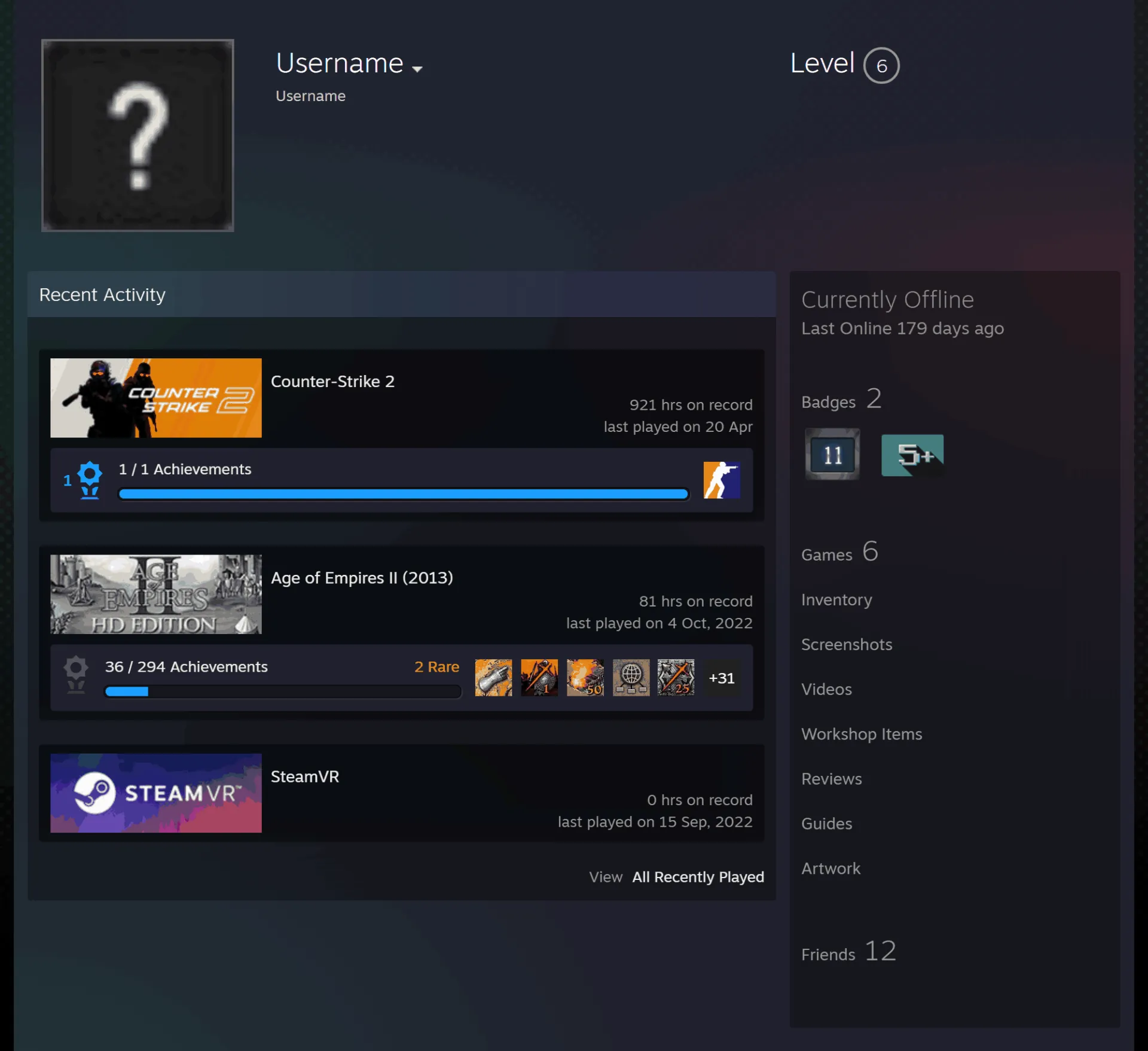Screen dimensions: 1148x1051
Task: Click the blue perfect-game achievement ribbon icon
Action: tap(90, 480)
